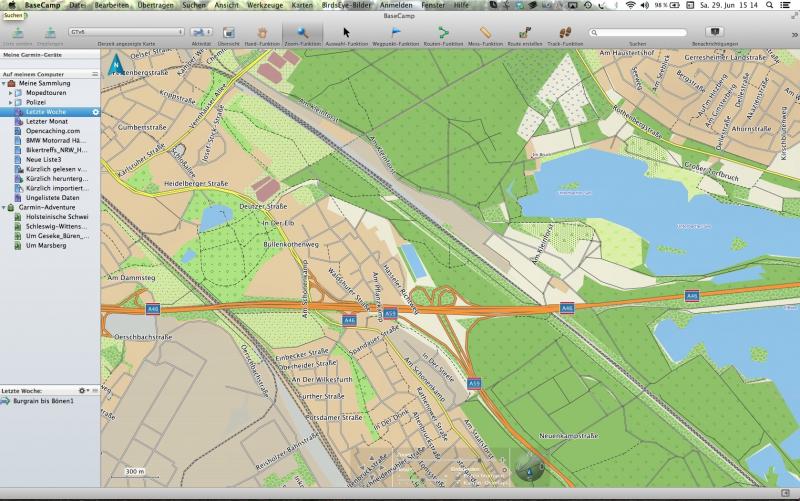
Task: Select the Routen-Funktion tool
Action: point(443,33)
